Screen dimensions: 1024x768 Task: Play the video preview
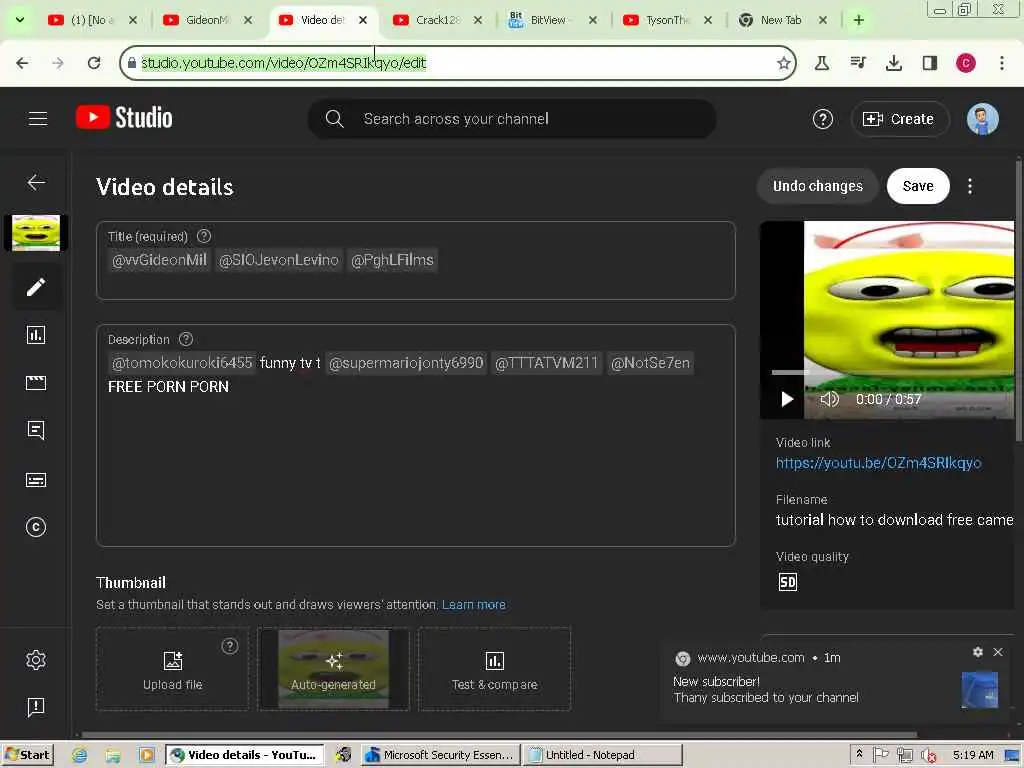[787, 399]
